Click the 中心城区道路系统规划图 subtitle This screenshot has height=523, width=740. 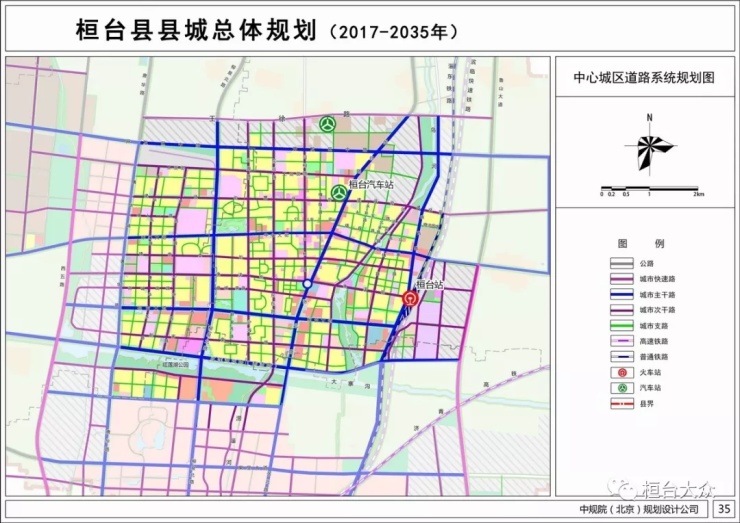(x=644, y=77)
